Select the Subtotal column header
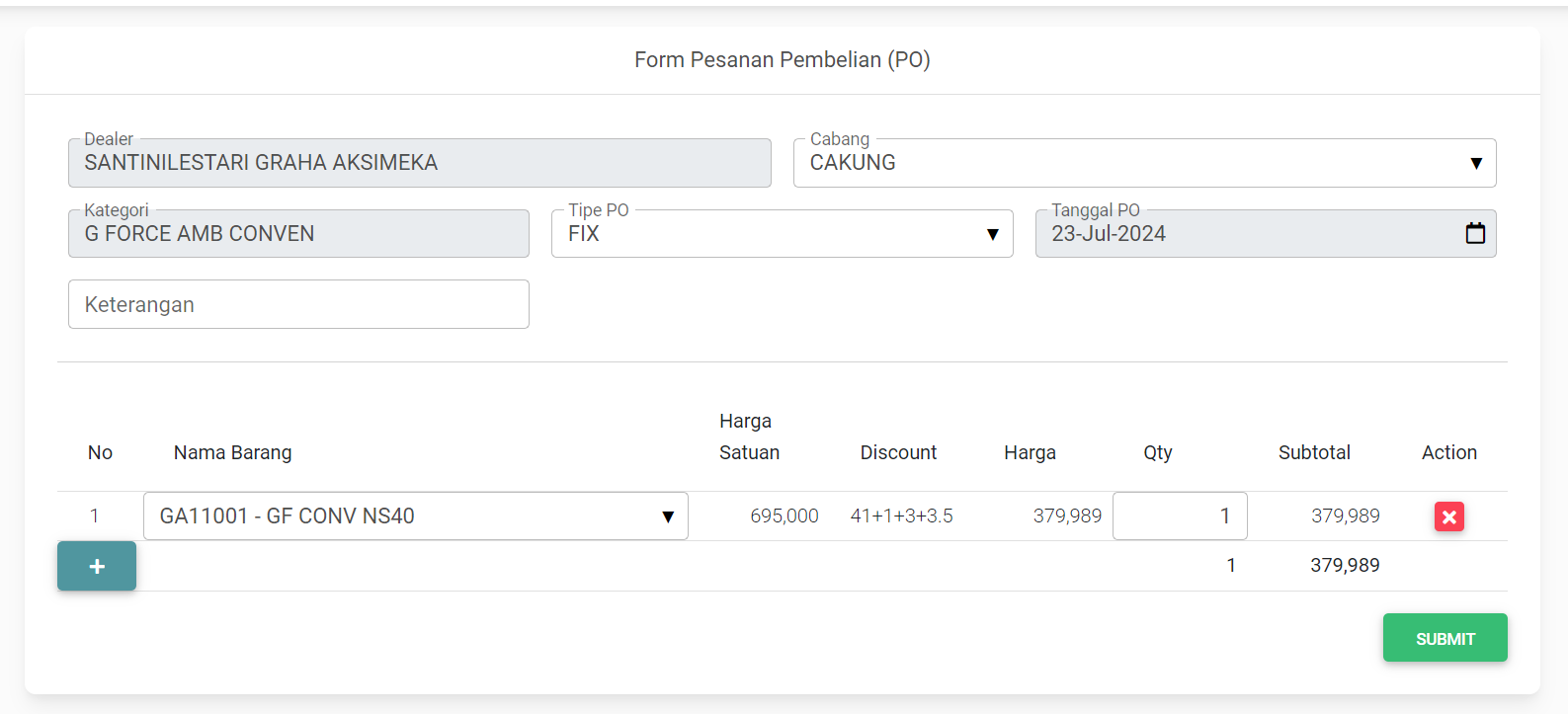Image resolution: width=1568 pixels, height=714 pixels. [1313, 452]
